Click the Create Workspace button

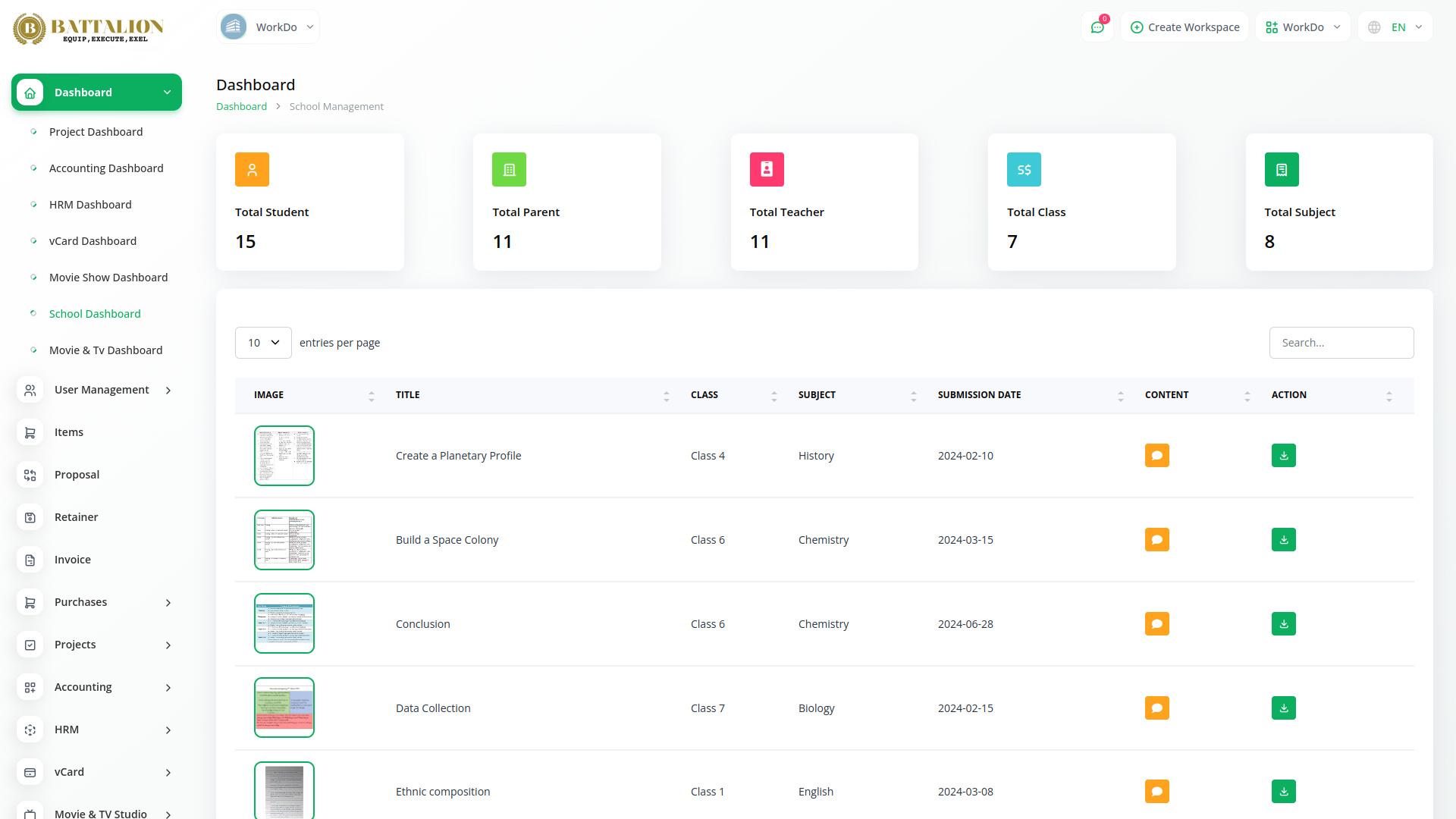click(1185, 27)
